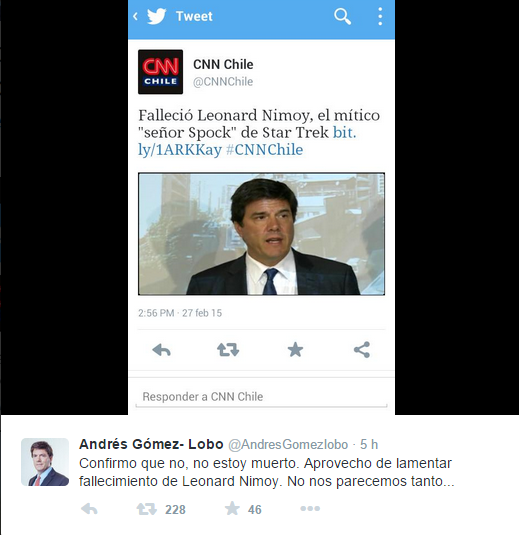The width and height of the screenshot is (519, 539).
Task: Tap the back arrow in Tweet header
Action: 135,16
